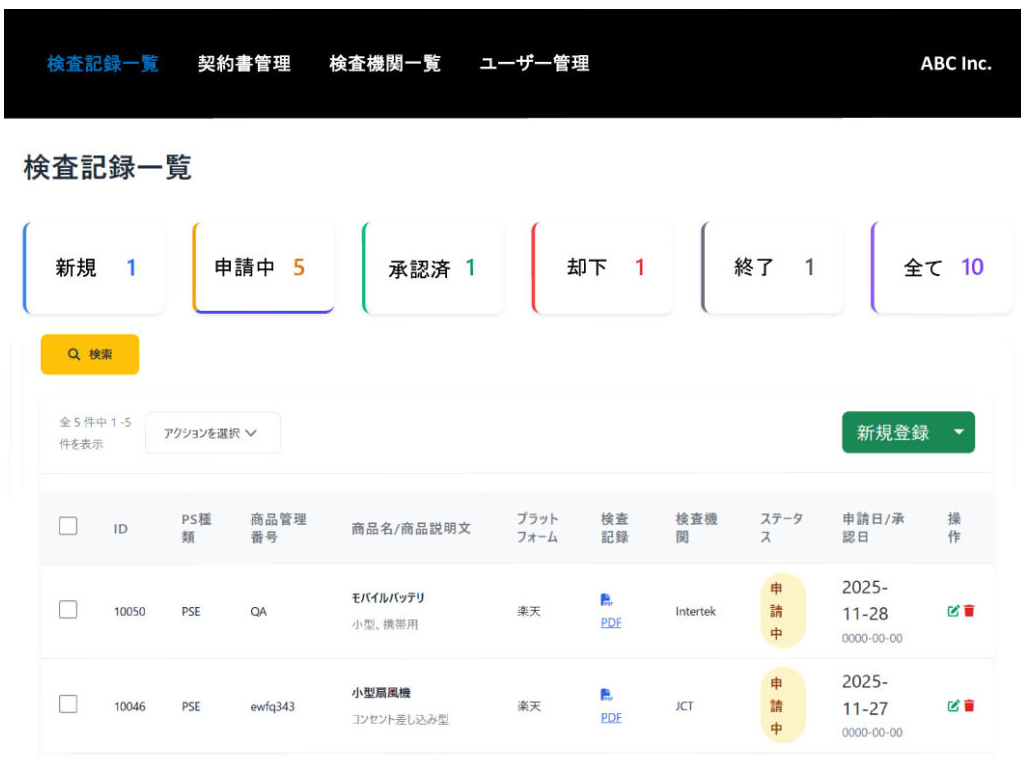Click the edit icon for record 10046

point(953,706)
